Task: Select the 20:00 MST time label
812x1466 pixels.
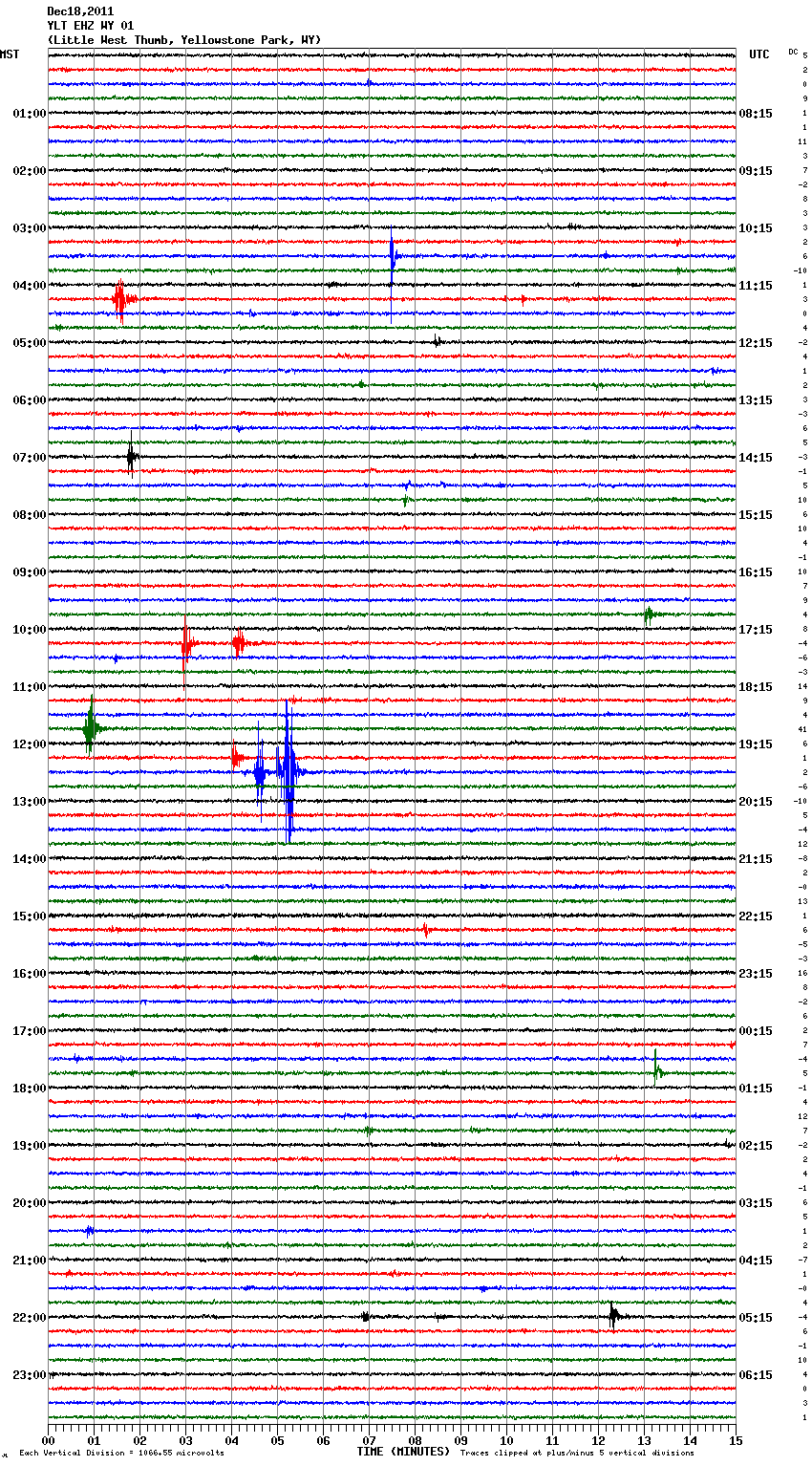Action: point(29,1203)
